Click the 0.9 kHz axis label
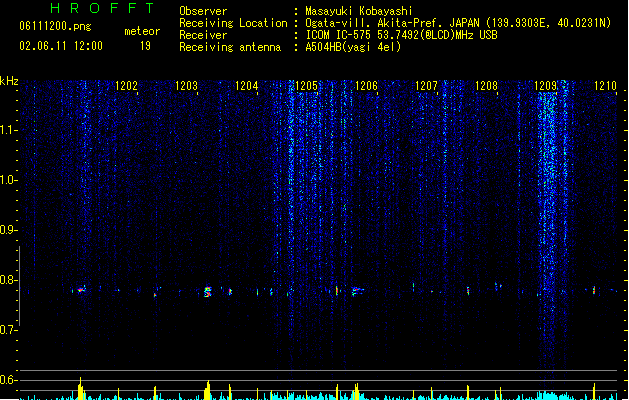This screenshot has height=400, width=629. [8, 230]
